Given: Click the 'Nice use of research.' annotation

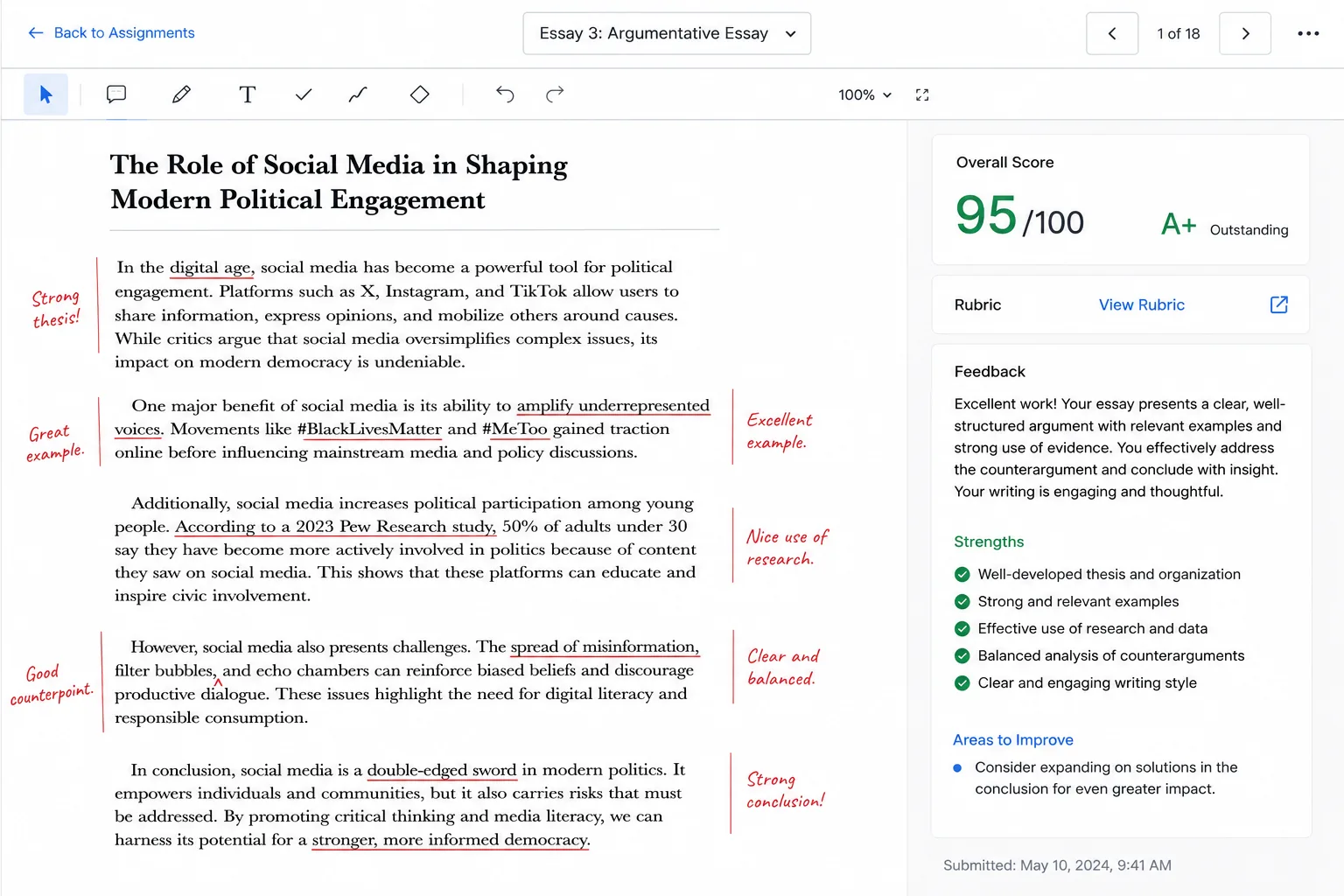Looking at the screenshot, I should pyautogui.click(x=787, y=548).
